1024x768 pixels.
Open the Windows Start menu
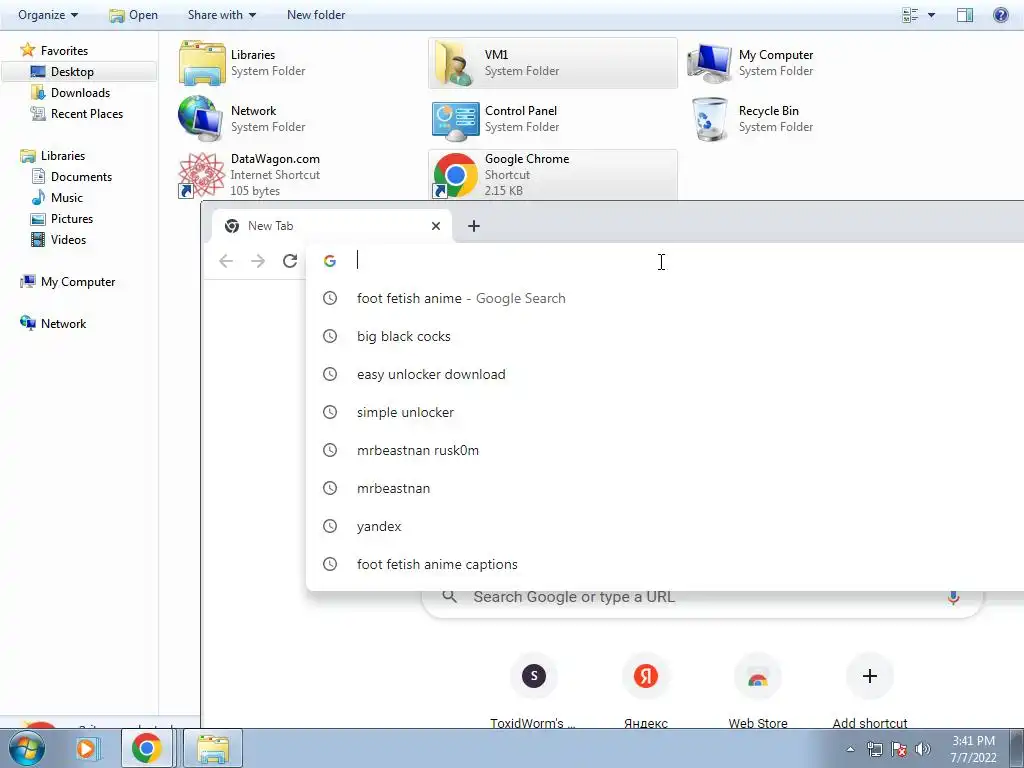click(26, 748)
